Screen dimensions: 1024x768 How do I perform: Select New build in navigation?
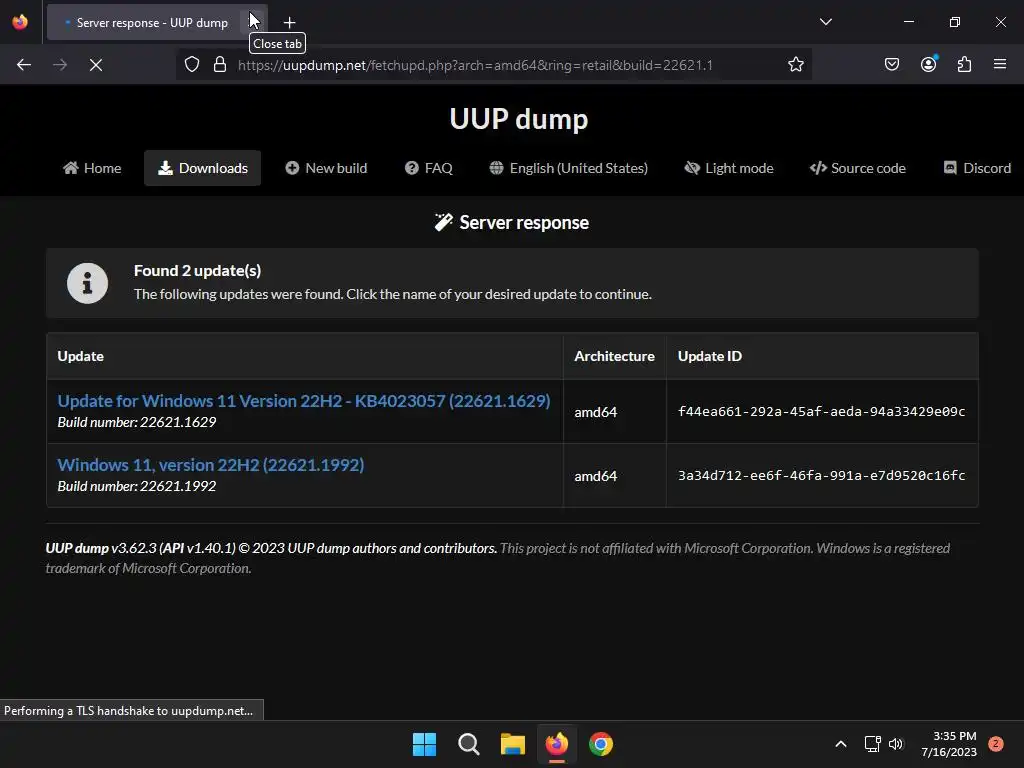[x=327, y=168]
